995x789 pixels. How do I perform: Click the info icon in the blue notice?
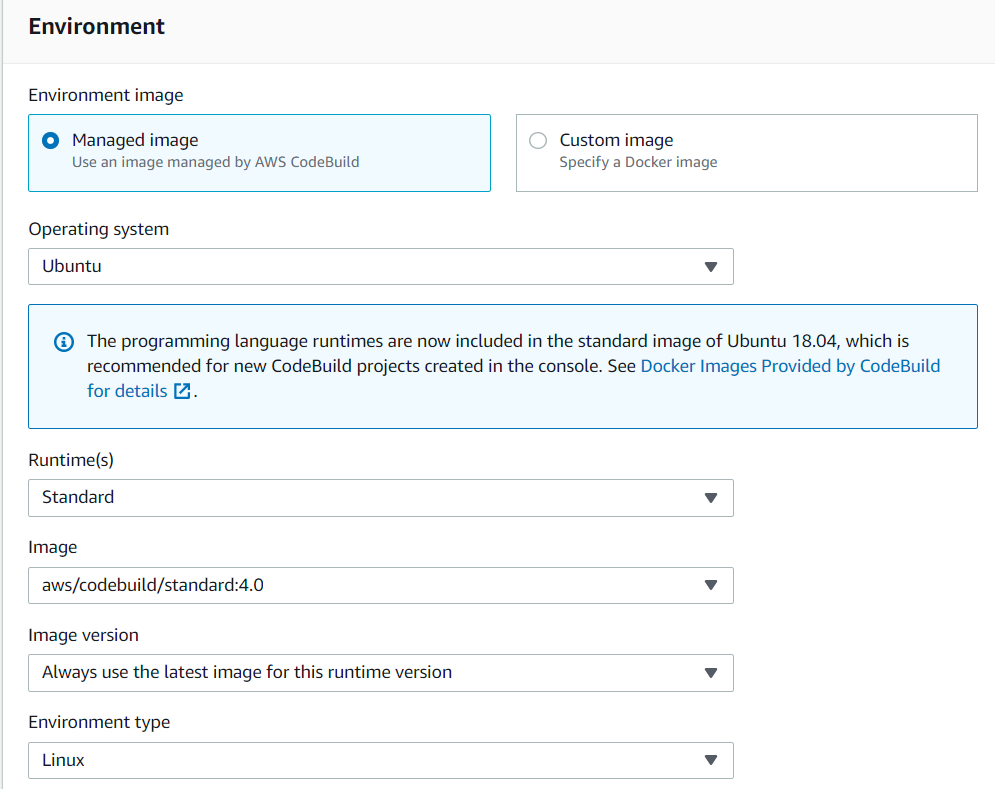pyautogui.click(x=63, y=342)
